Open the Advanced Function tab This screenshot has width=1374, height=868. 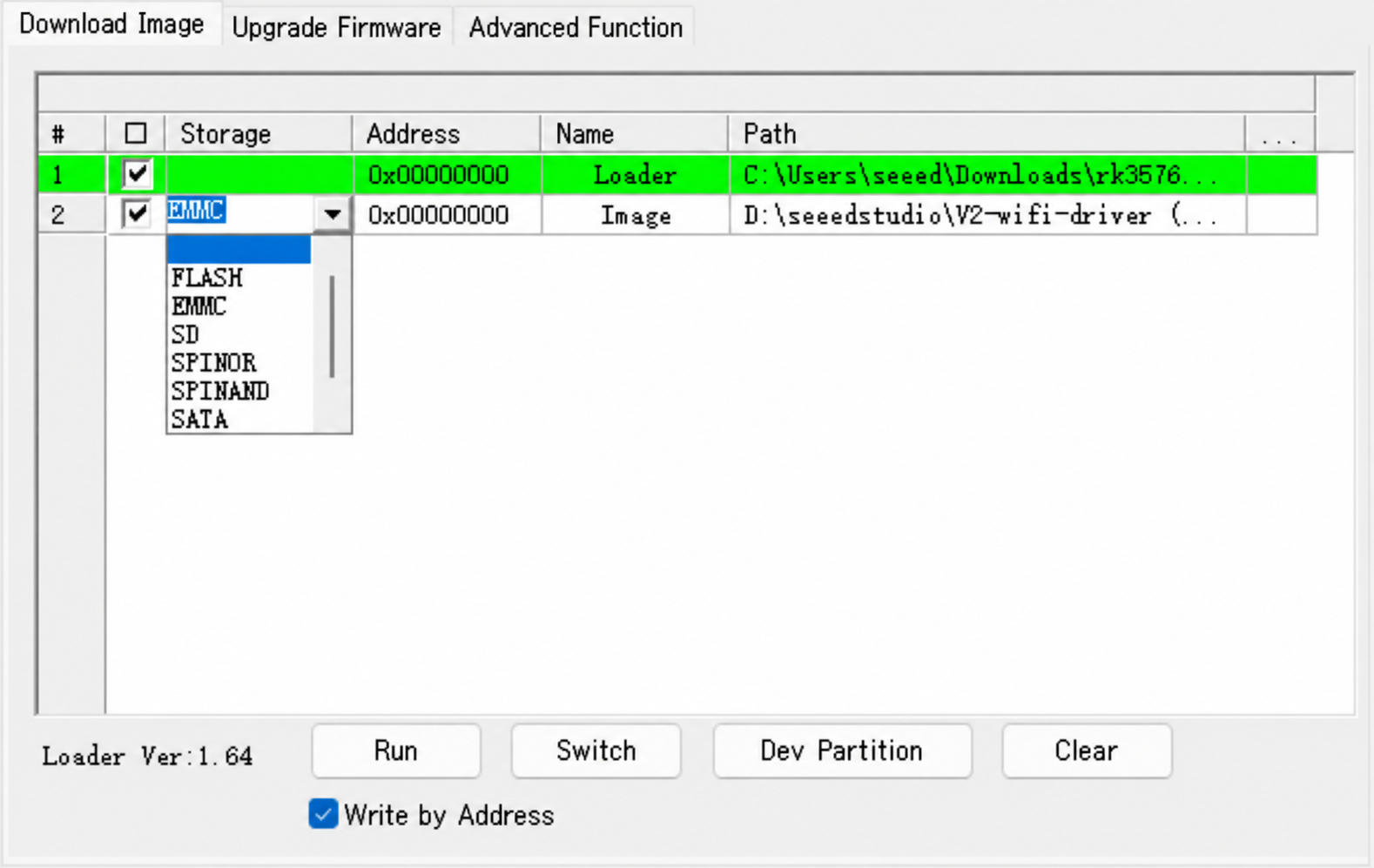pyautogui.click(x=575, y=27)
